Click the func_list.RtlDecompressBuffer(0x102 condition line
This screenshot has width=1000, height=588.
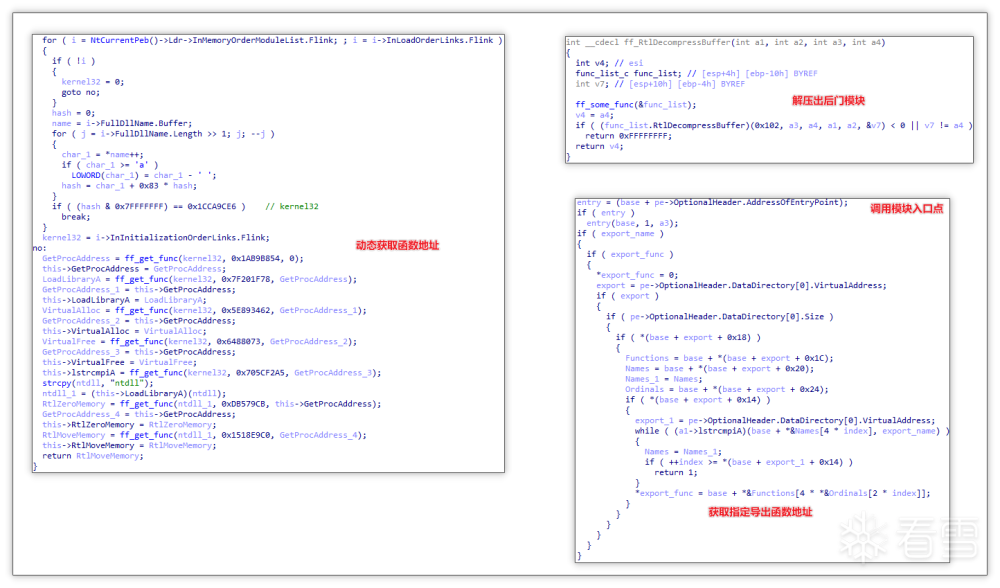(x=774, y=126)
